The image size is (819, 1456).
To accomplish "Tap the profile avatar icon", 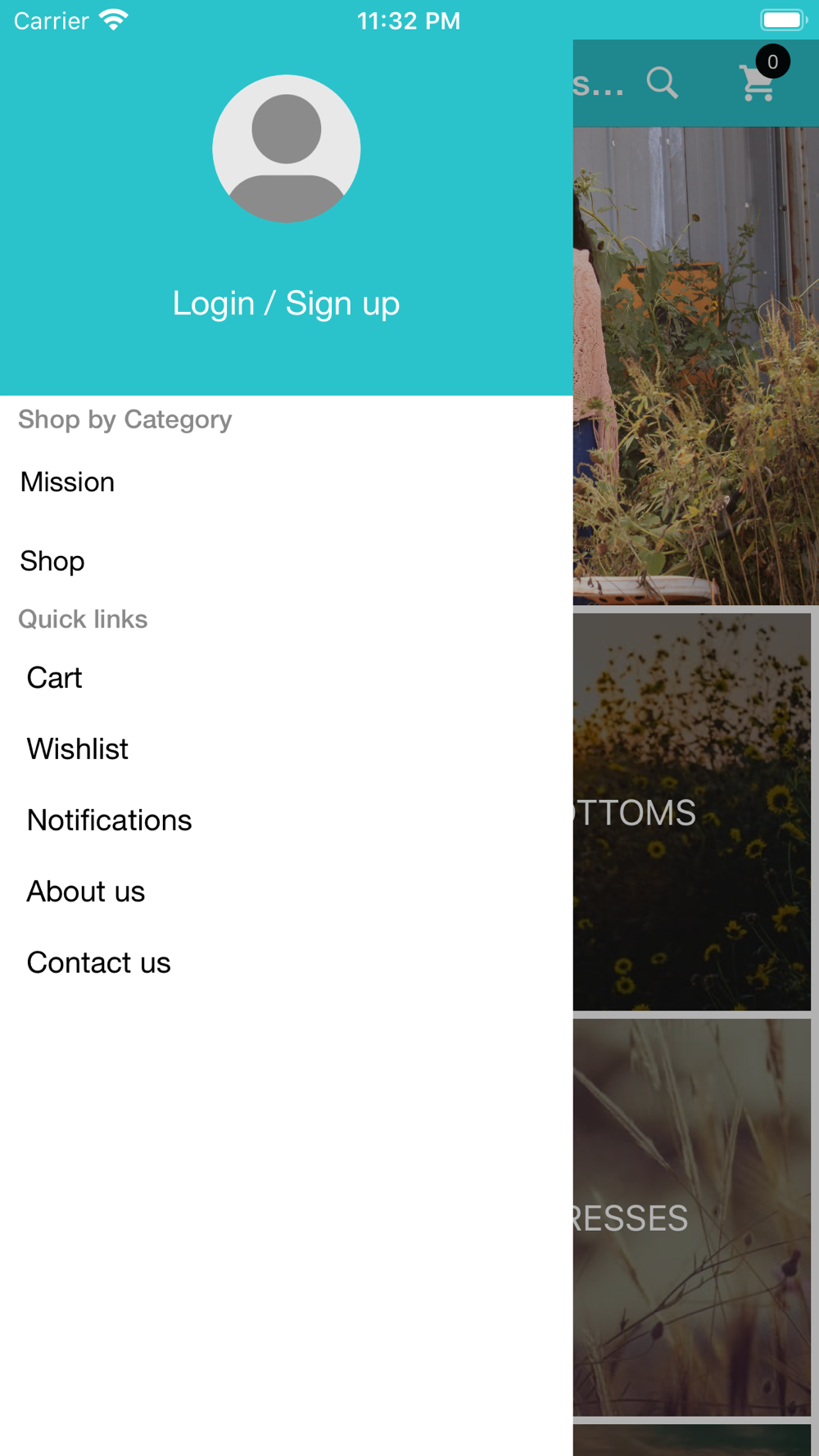I will (286, 148).
